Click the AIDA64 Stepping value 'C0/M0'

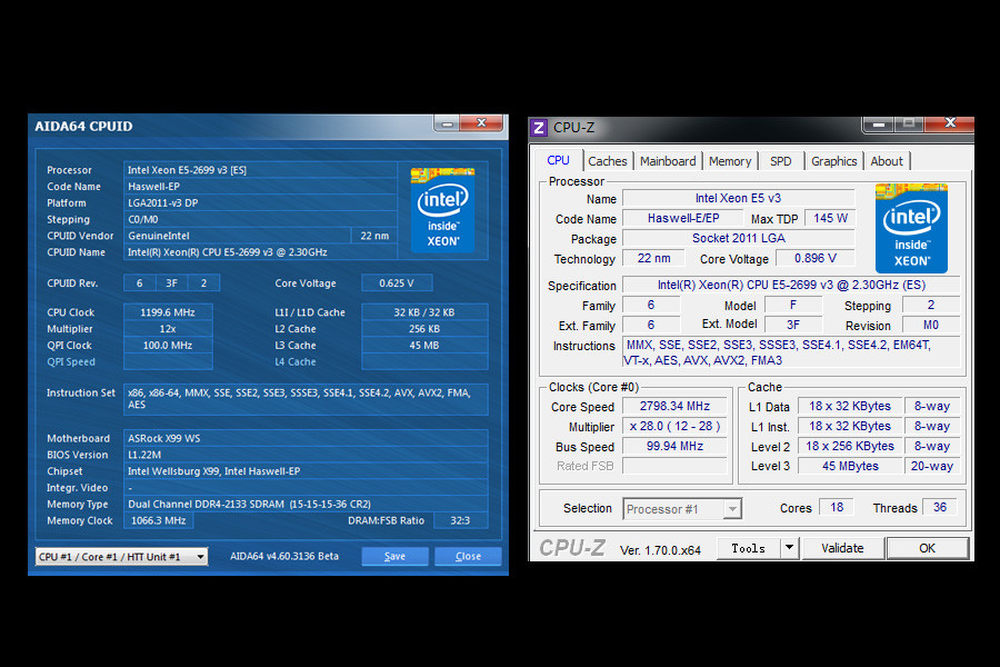(x=260, y=219)
